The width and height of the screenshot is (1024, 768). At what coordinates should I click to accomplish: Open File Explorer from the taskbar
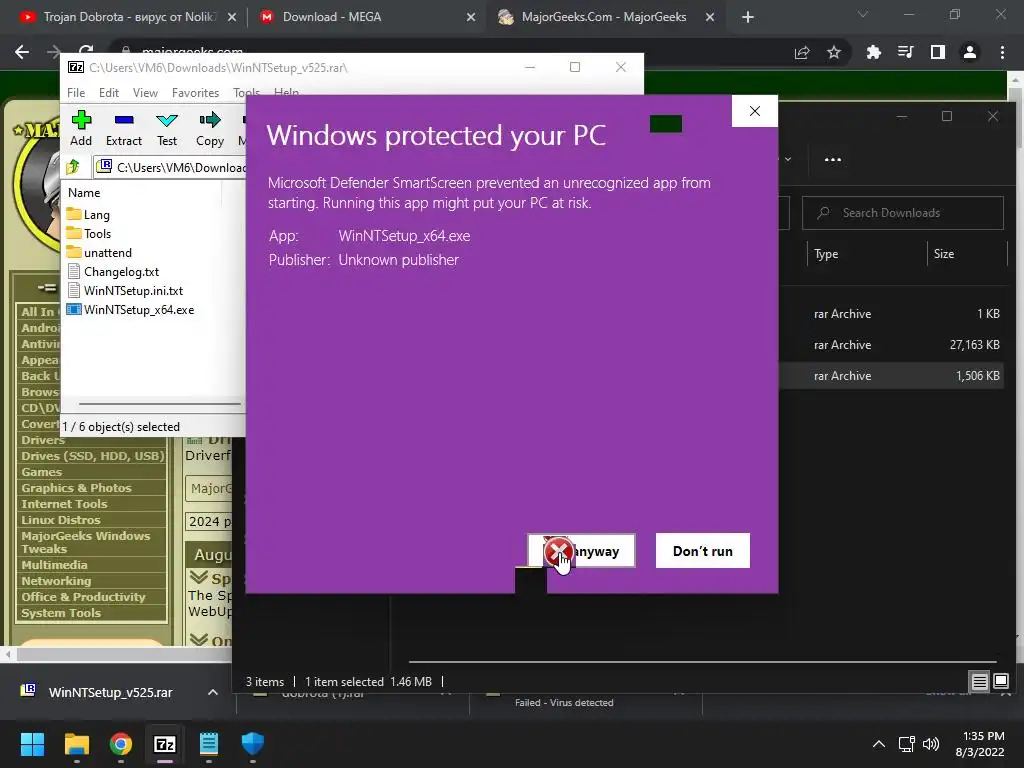[76, 744]
